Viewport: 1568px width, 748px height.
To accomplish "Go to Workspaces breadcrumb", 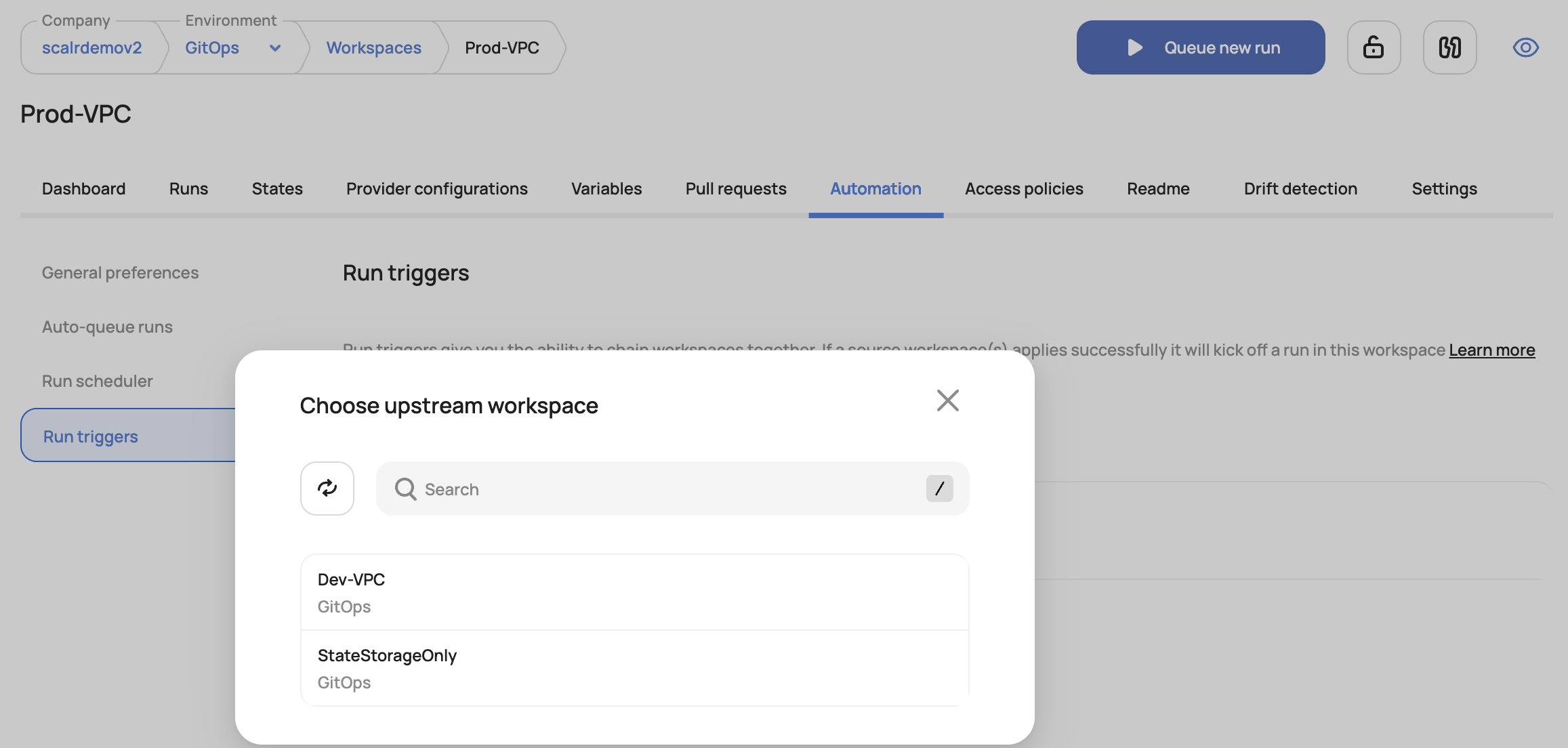I will pos(373,48).
